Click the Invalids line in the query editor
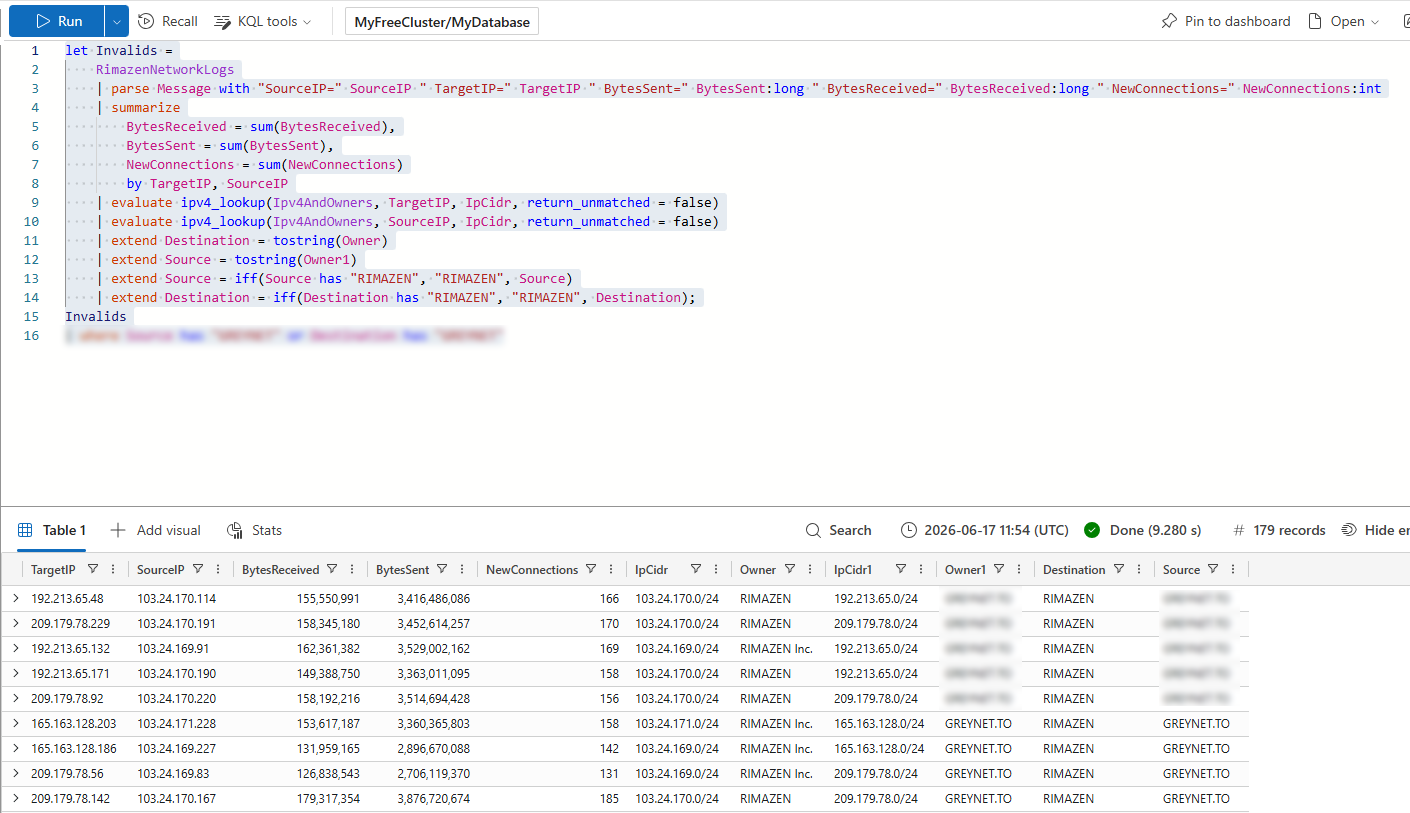 click(x=96, y=316)
